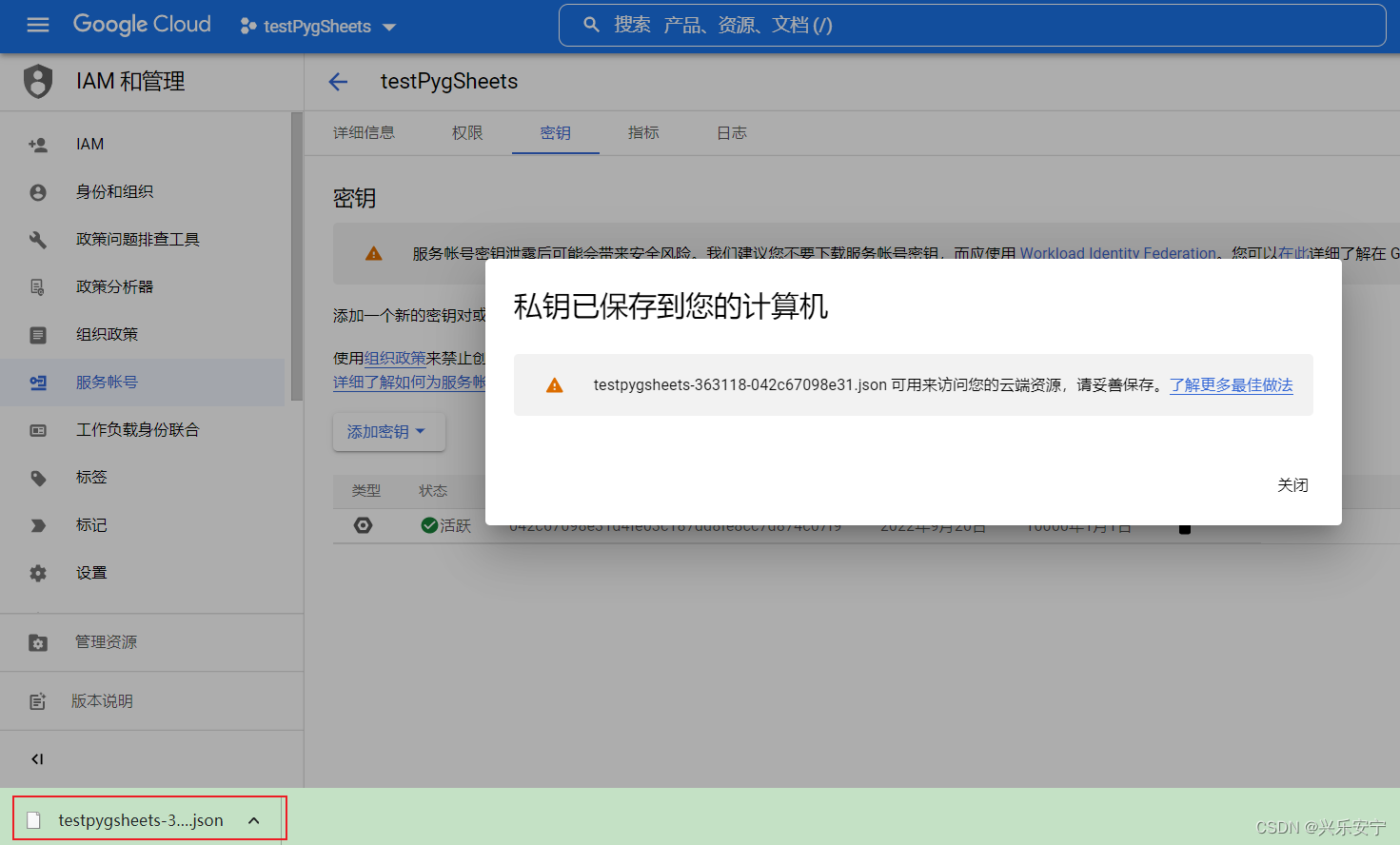1400x845 pixels.
Task: Toggle the navigation menu with hamburger icon
Action: tap(37, 25)
